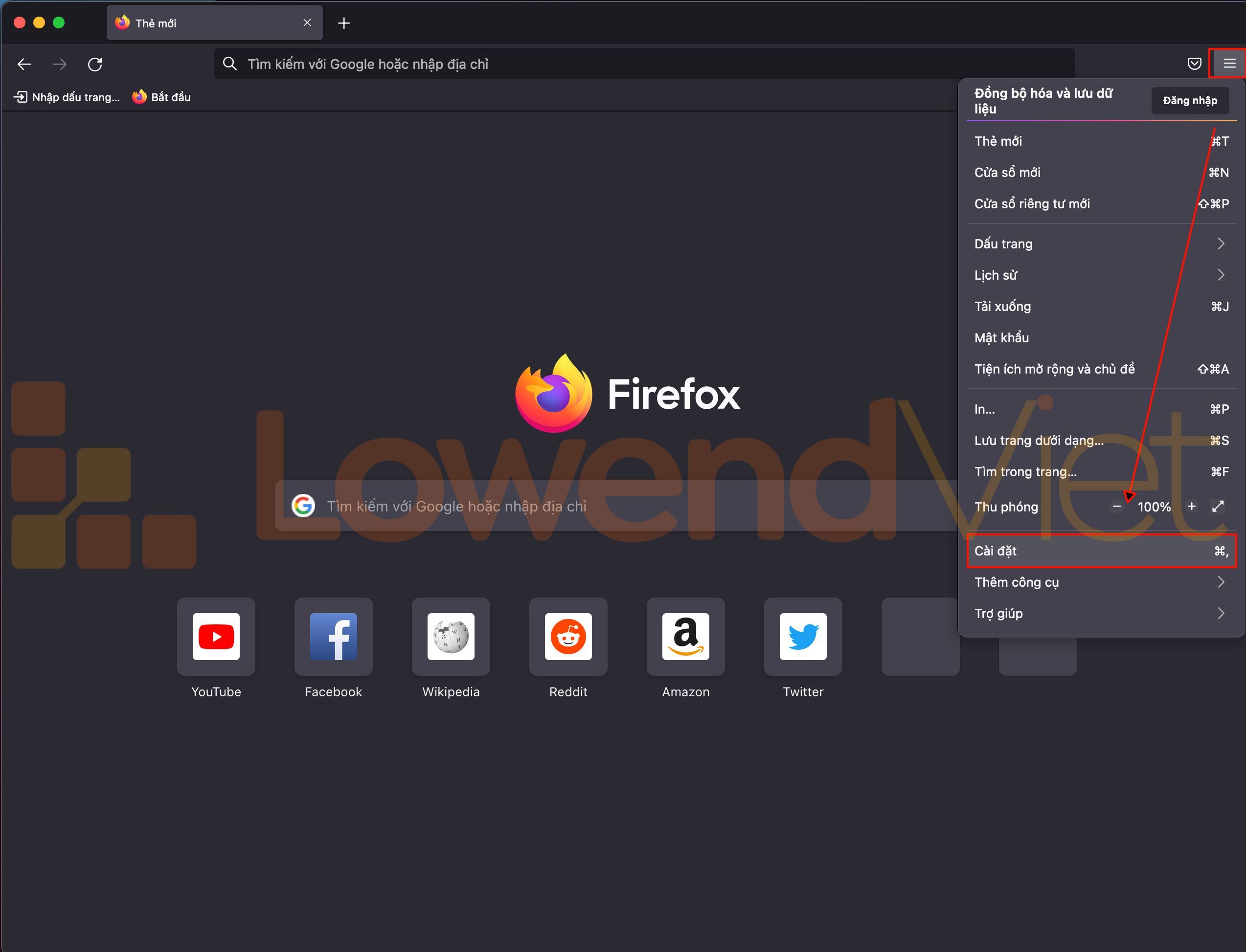Open the Twitter shortcut tile

[803, 636]
